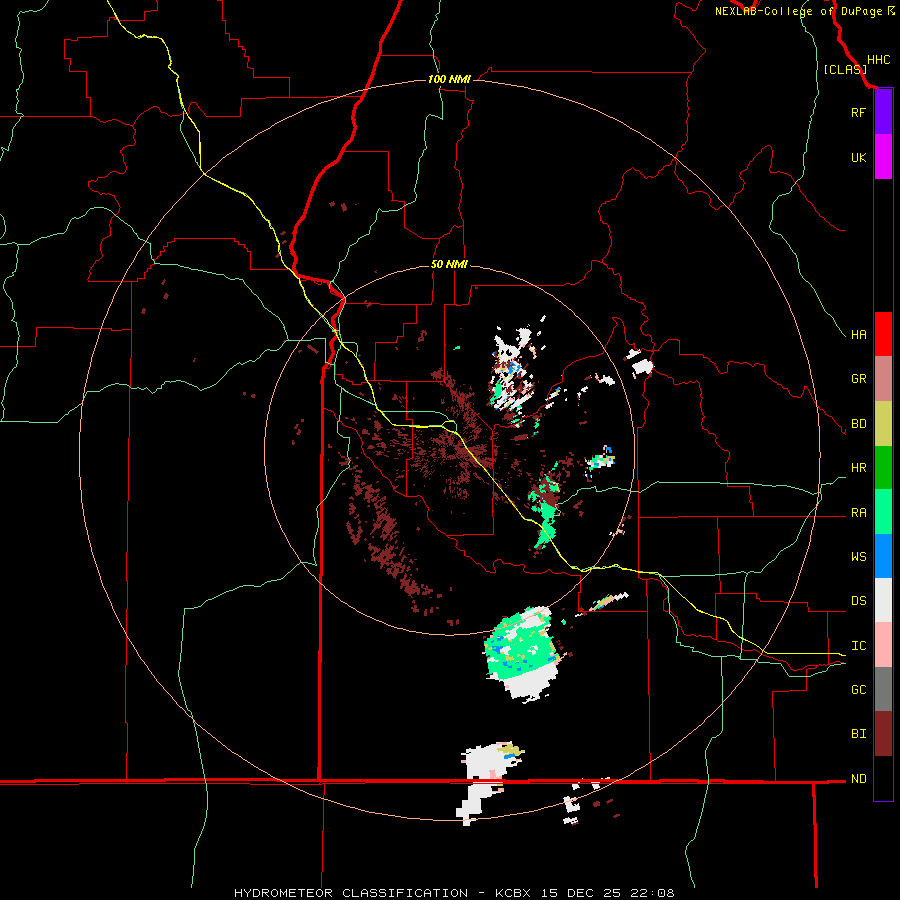Click the bright green RA legend swatch
Viewport: 900px width, 900px height.
coord(883,512)
